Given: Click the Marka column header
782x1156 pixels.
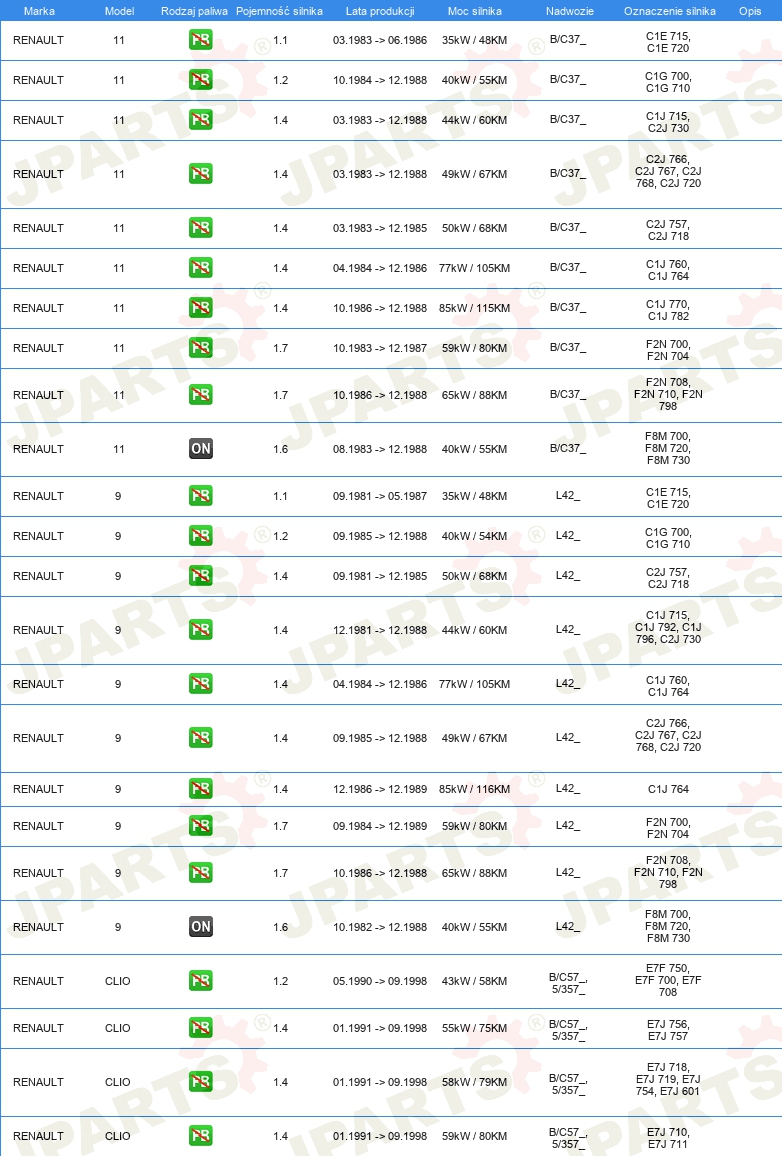Looking at the screenshot, I should (x=39, y=11).
